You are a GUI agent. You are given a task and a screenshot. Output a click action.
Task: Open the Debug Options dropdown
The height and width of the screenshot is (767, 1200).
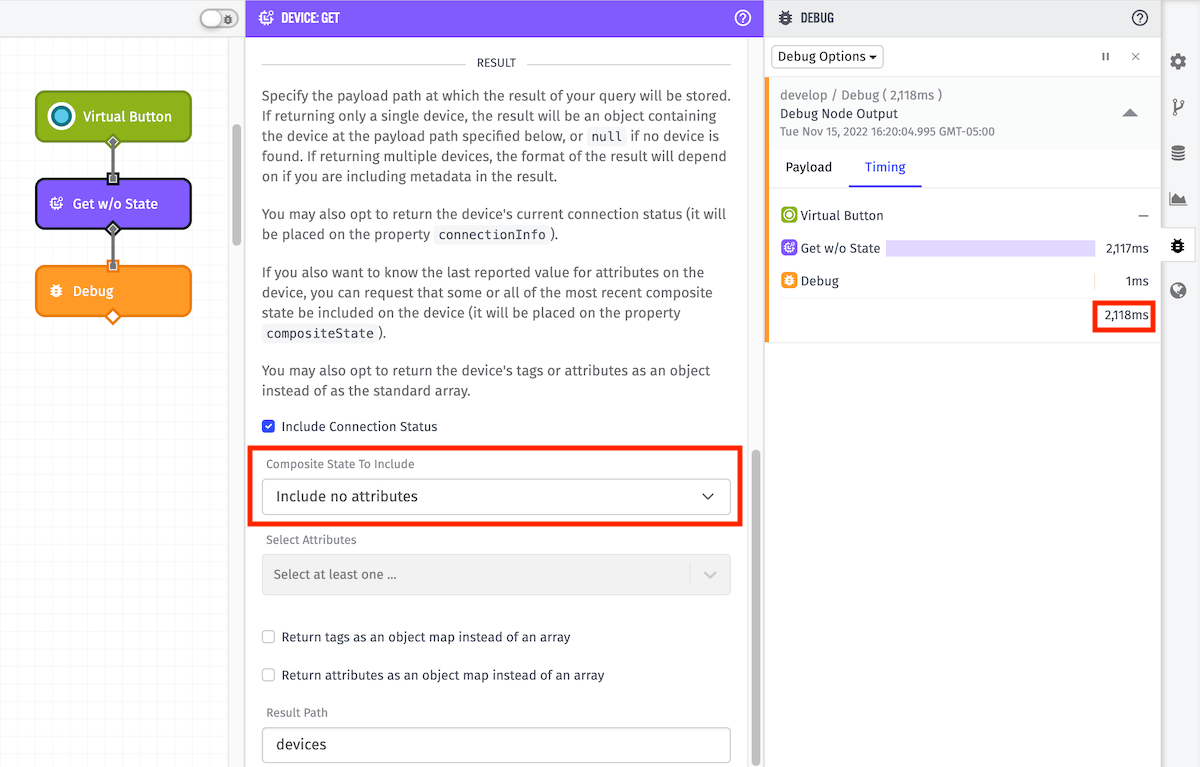827,57
